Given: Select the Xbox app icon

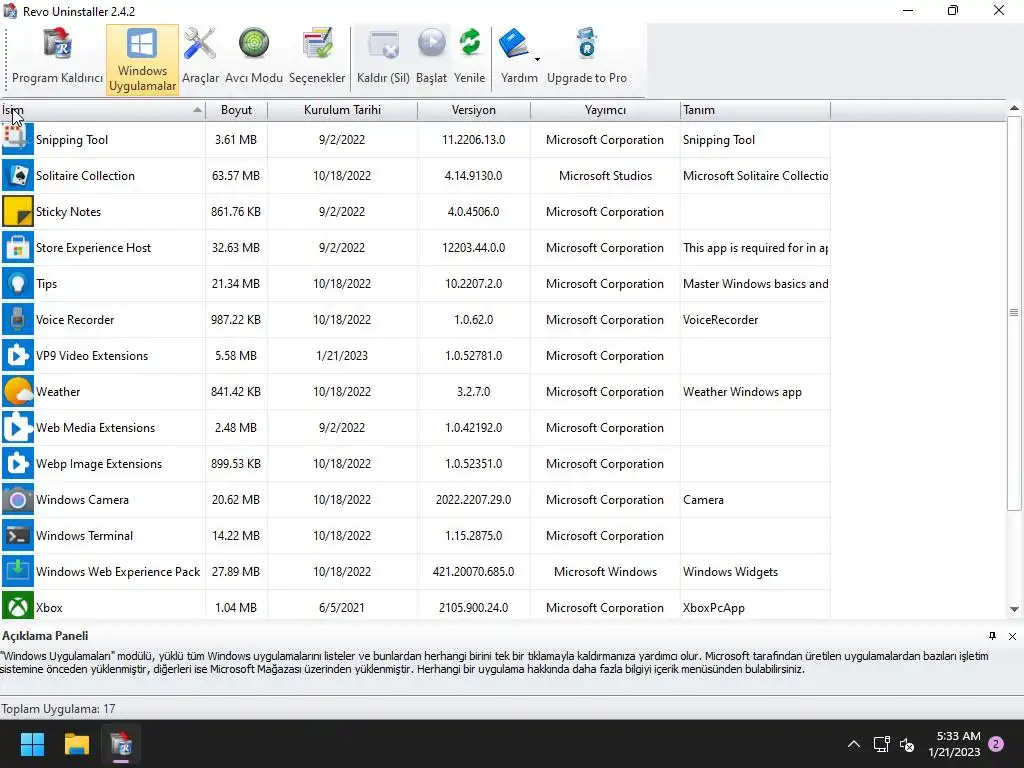Looking at the screenshot, I should pyautogui.click(x=18, y=607).
